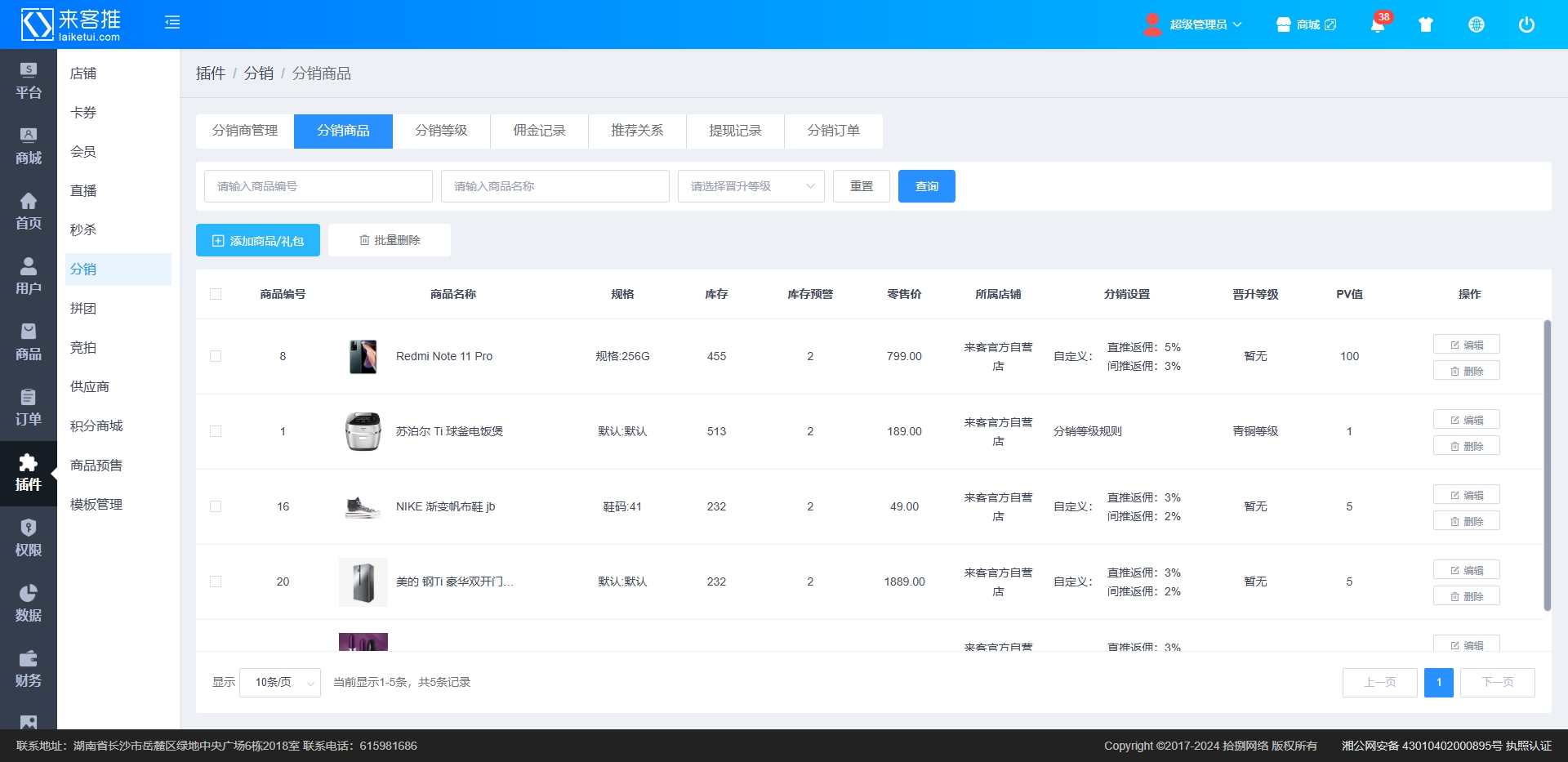Switch to the 佣金记录 tab
This screenshot has height=762, width=1568.
click(x=539, y=131)
